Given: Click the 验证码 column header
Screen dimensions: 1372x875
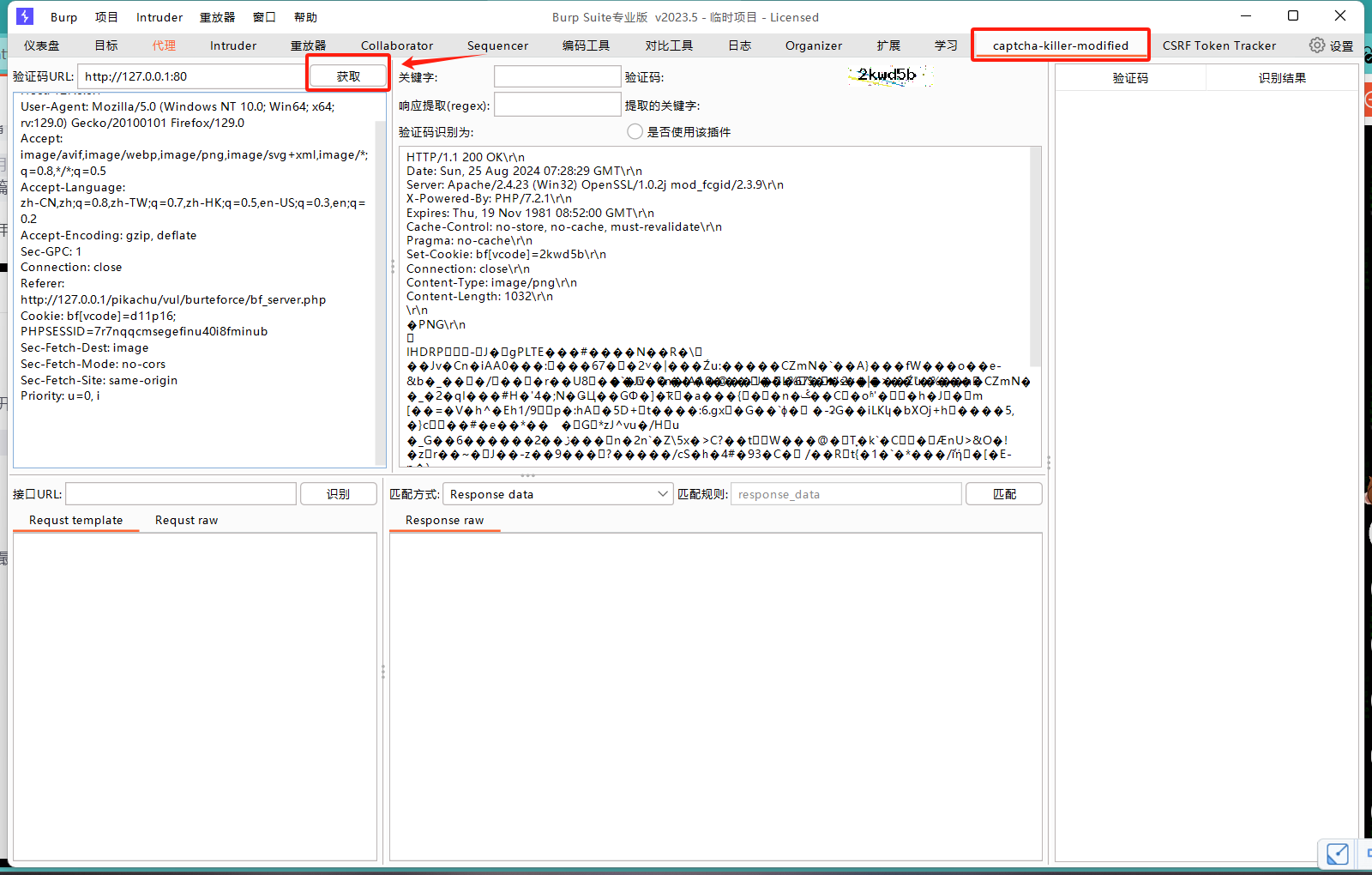Looking at the screenshot, I should click(1130, 78).
